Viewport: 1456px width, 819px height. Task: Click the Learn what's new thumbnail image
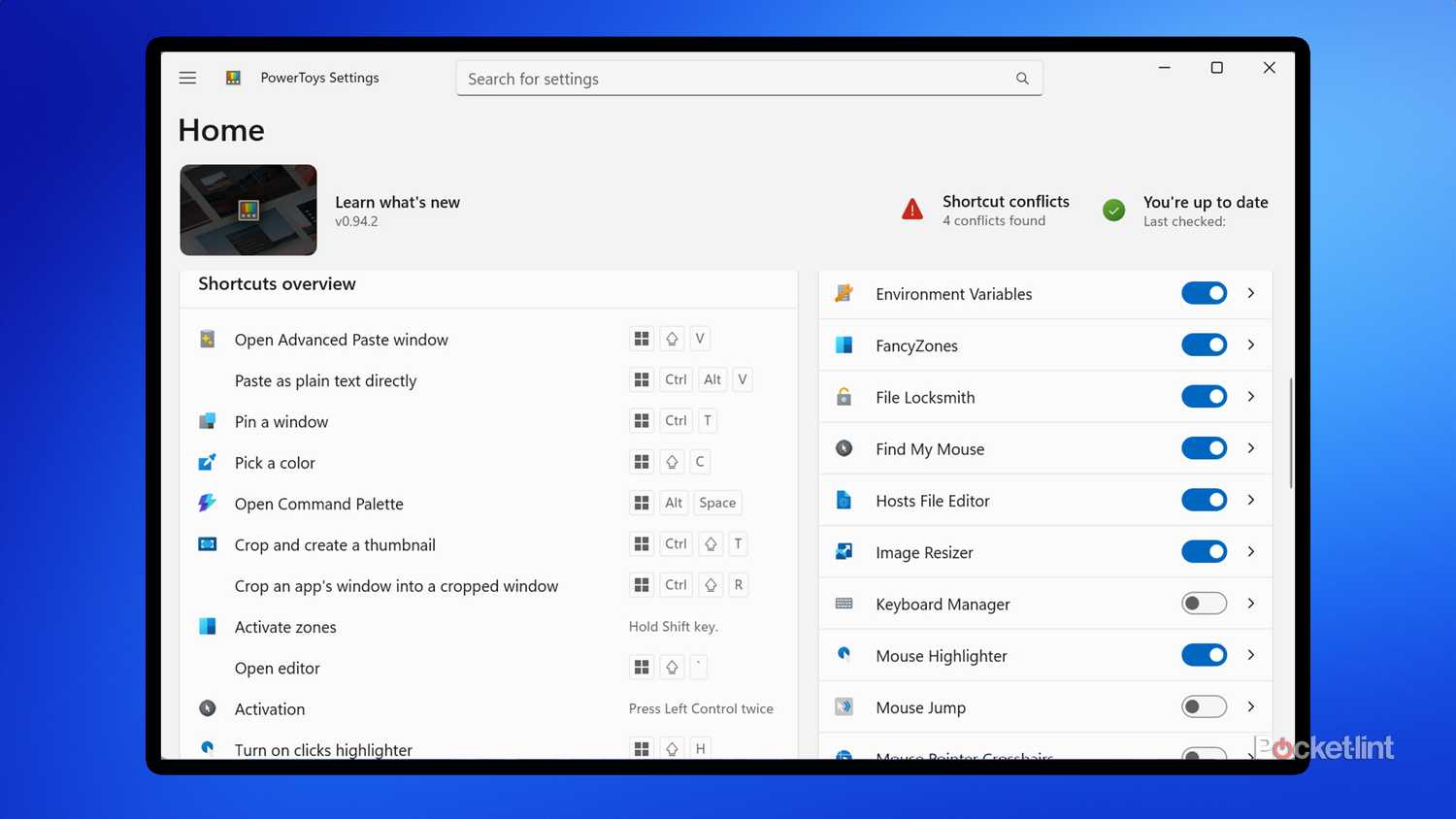click(x=248, y=210)
